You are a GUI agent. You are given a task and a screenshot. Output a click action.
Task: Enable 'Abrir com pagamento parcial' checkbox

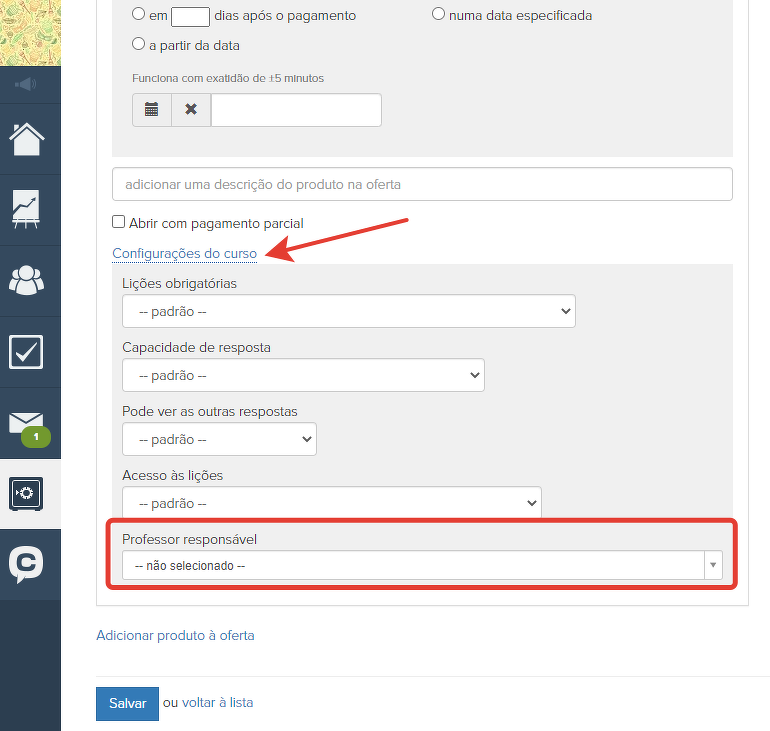point(119,223)
